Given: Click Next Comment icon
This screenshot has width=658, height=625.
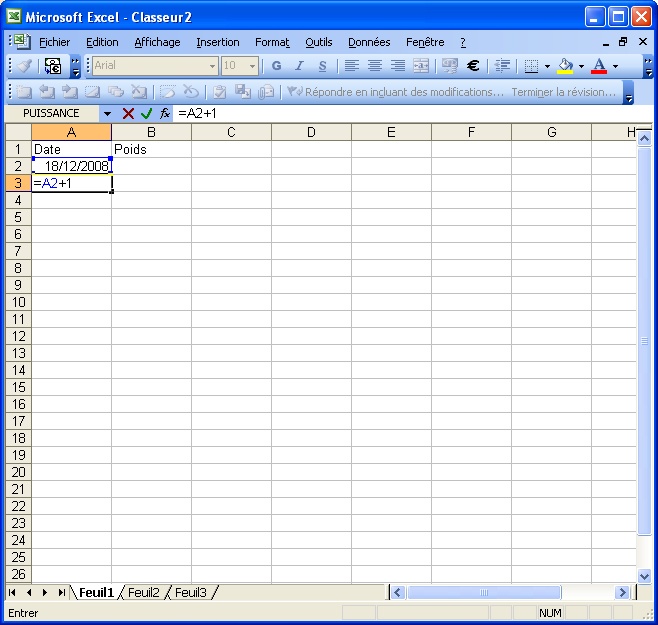Looking at the screenshot, I should tap(70, 92).
